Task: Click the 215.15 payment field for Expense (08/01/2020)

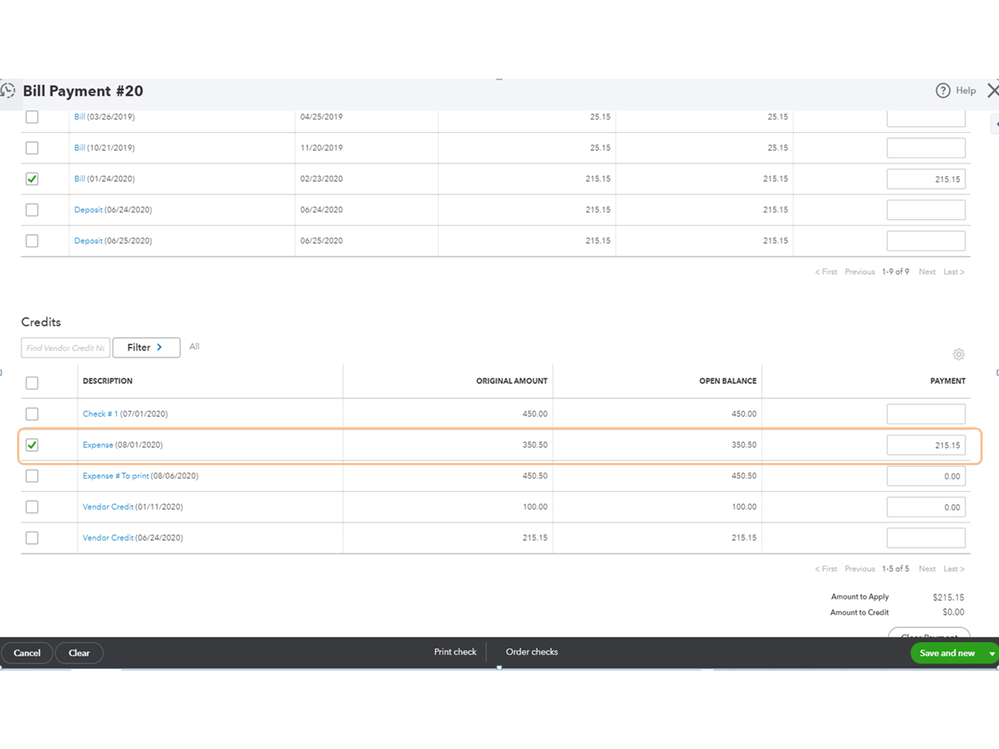Action: click(x=926, y=445)
